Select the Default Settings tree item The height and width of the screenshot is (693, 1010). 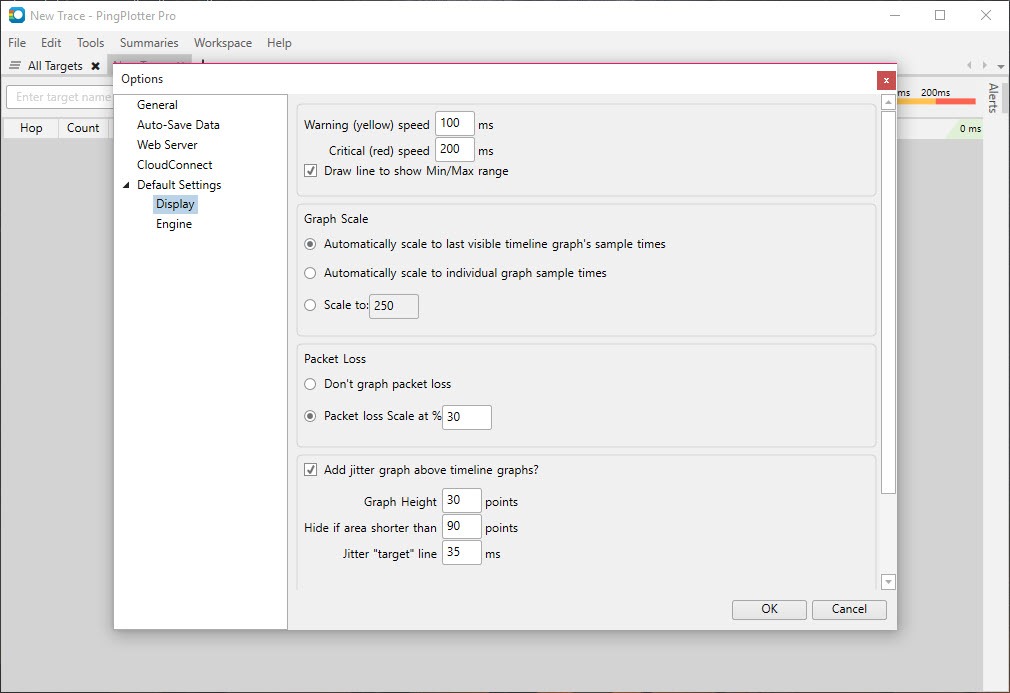(x=179, y=185)
